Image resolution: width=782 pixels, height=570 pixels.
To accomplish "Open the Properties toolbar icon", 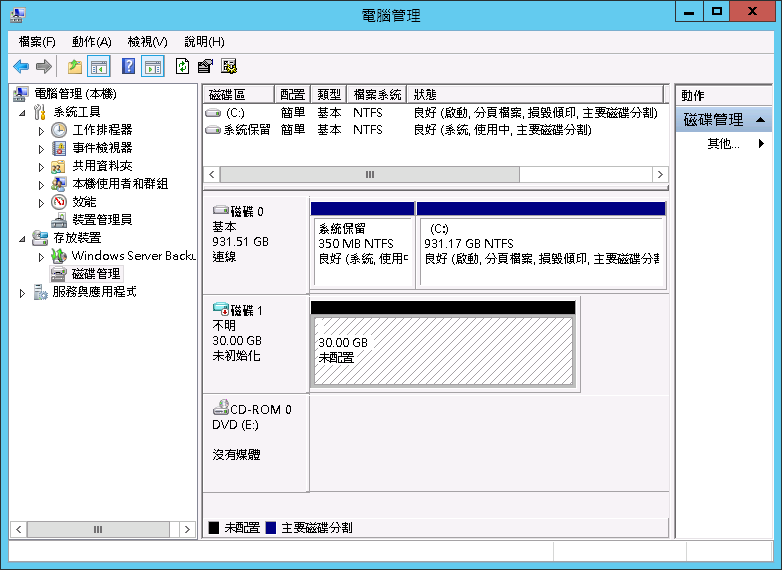I will (205, 67).
